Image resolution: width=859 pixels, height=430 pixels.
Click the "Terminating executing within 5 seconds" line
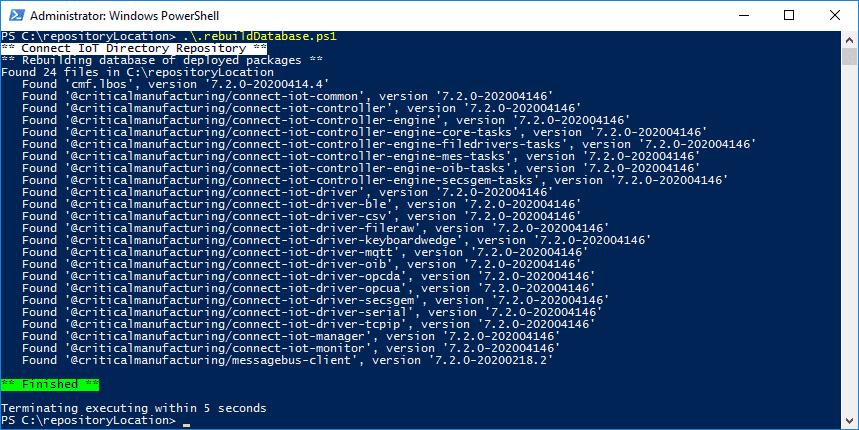coord(134,408)
